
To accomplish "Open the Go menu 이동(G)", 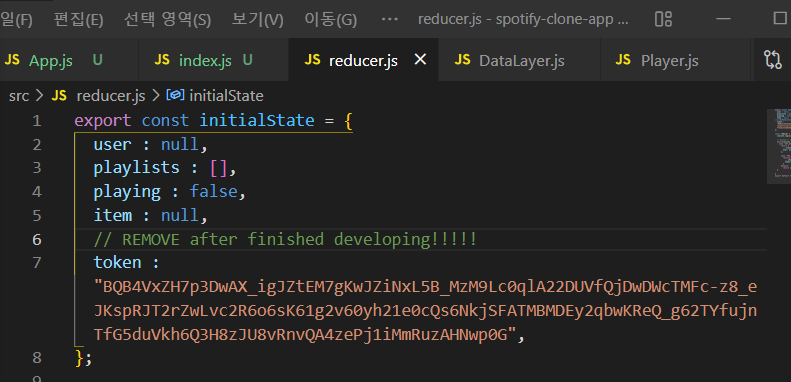I will click(x=330, y=20).
